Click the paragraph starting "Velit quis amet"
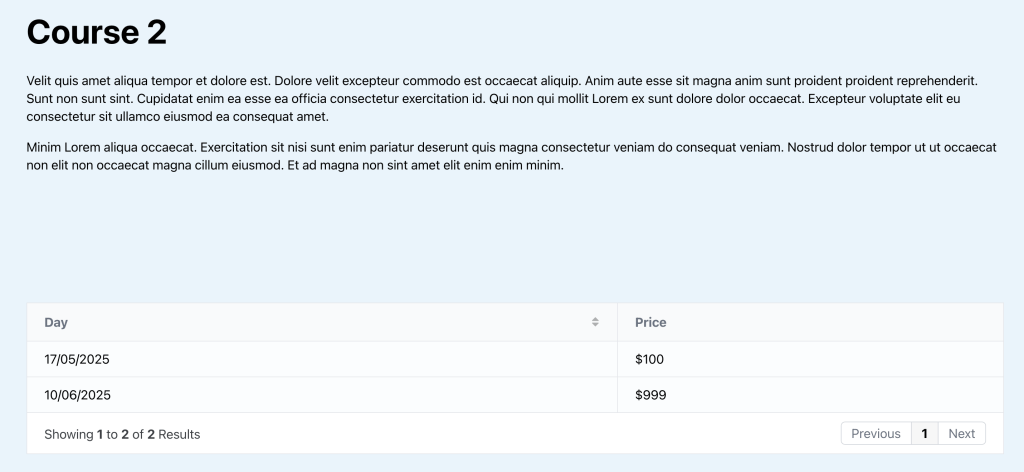 tap(500, 98)
